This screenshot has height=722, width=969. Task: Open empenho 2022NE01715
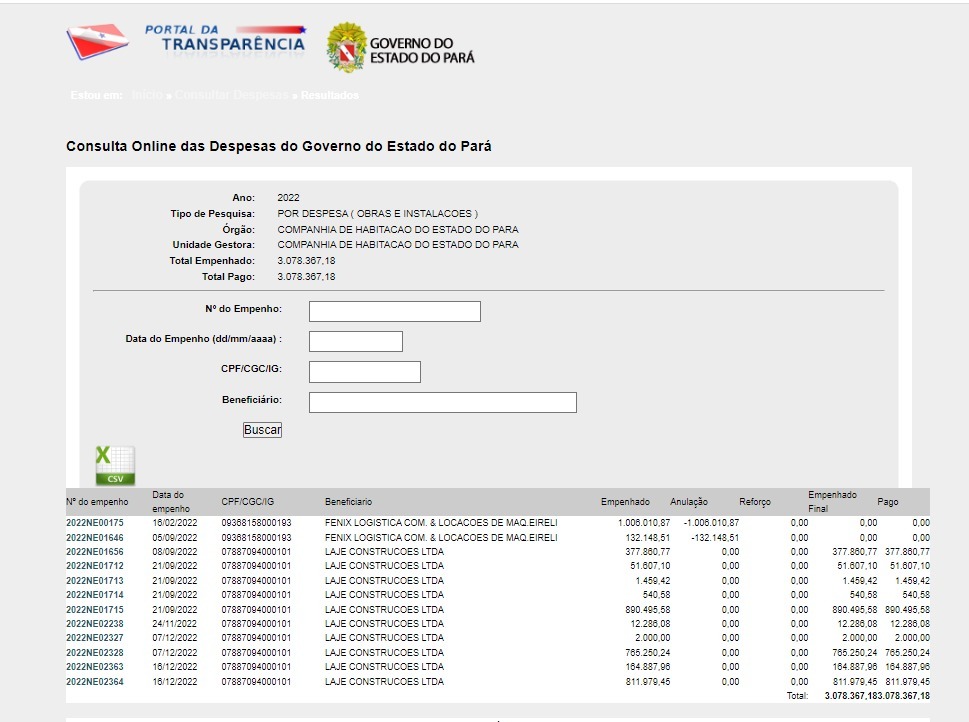tap(95, 609)
